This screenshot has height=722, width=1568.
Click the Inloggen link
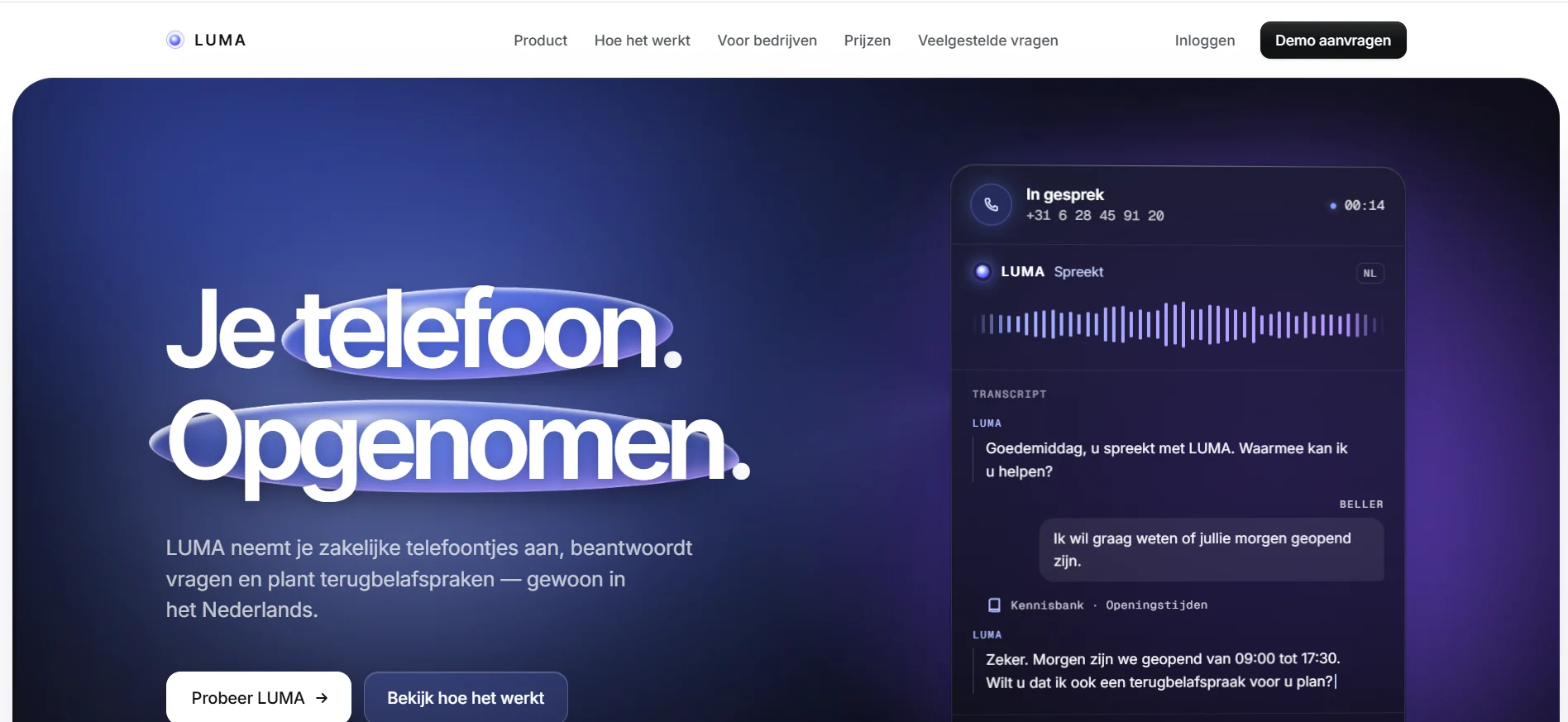[1204, 41]
